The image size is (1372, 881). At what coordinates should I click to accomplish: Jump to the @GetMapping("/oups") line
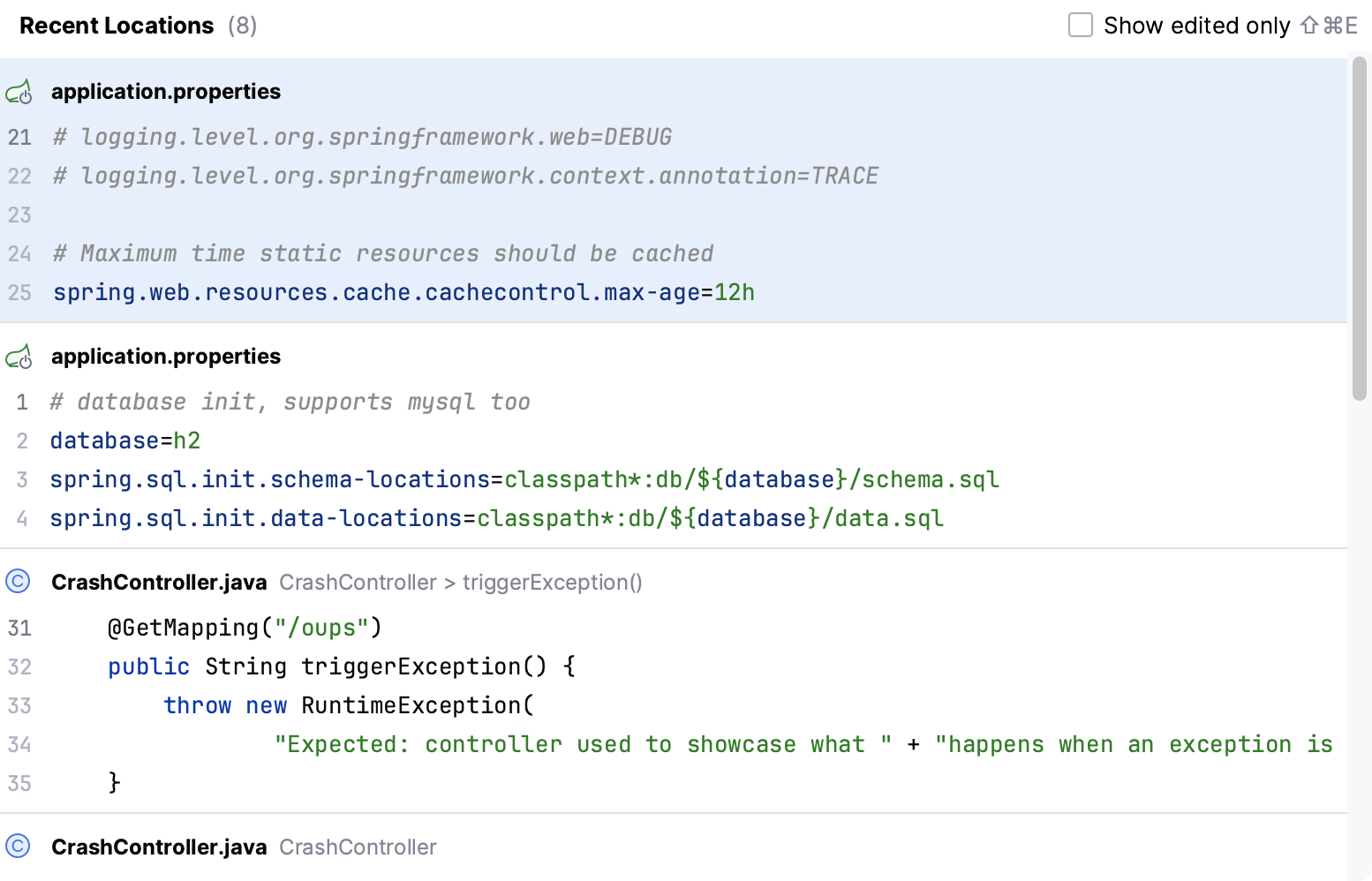tap(245, 629)
